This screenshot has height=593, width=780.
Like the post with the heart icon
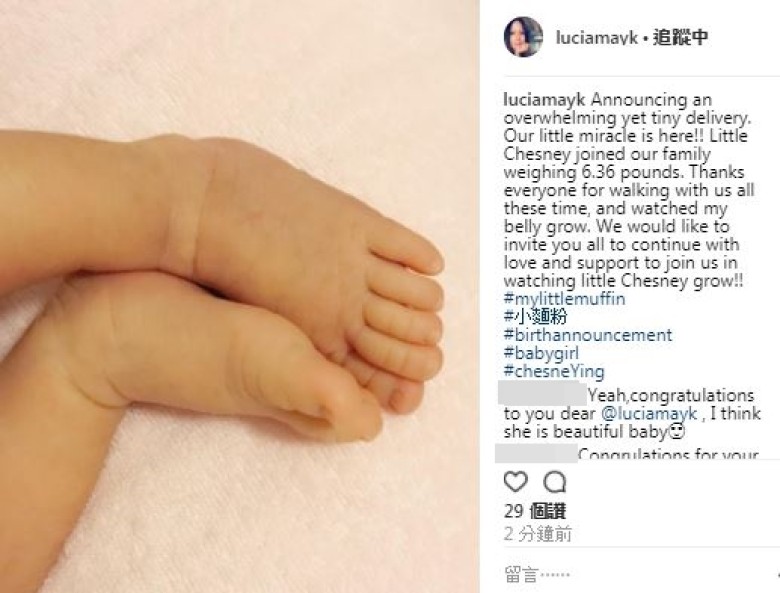pos(515,482)
